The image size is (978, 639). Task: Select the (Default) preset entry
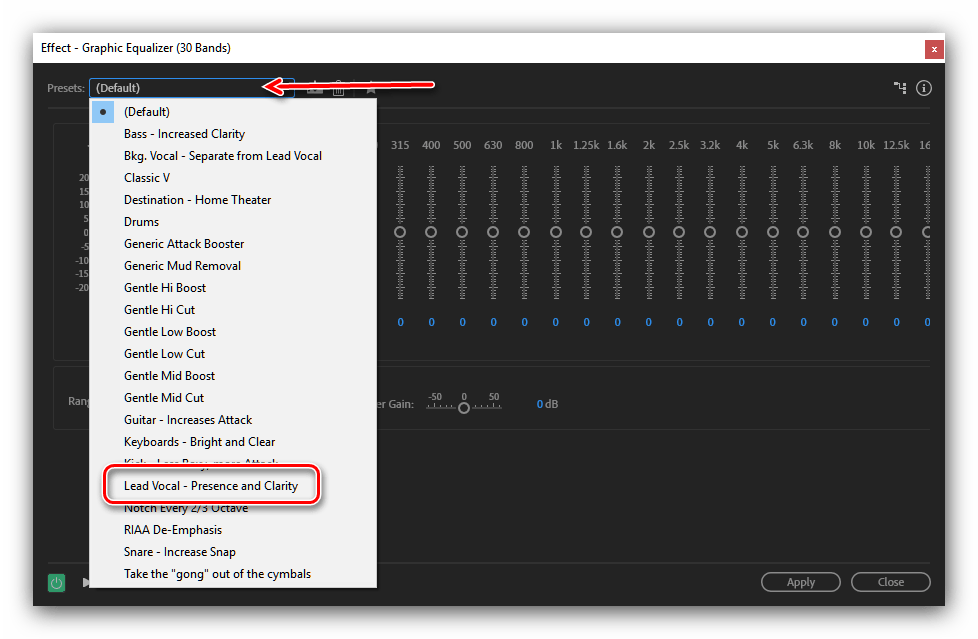point(234,112)
